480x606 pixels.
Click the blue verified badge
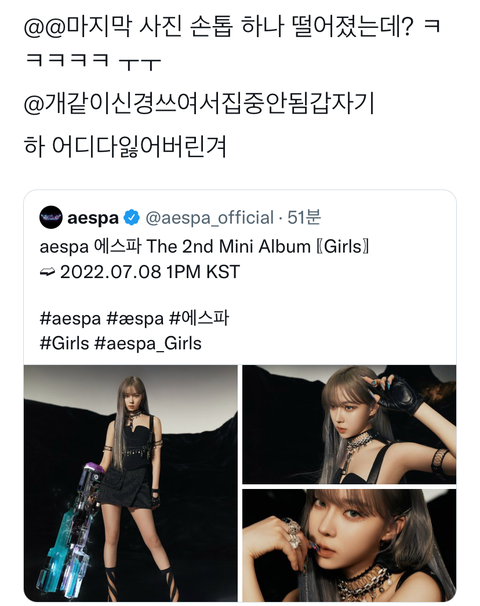(x=131, y=218)
